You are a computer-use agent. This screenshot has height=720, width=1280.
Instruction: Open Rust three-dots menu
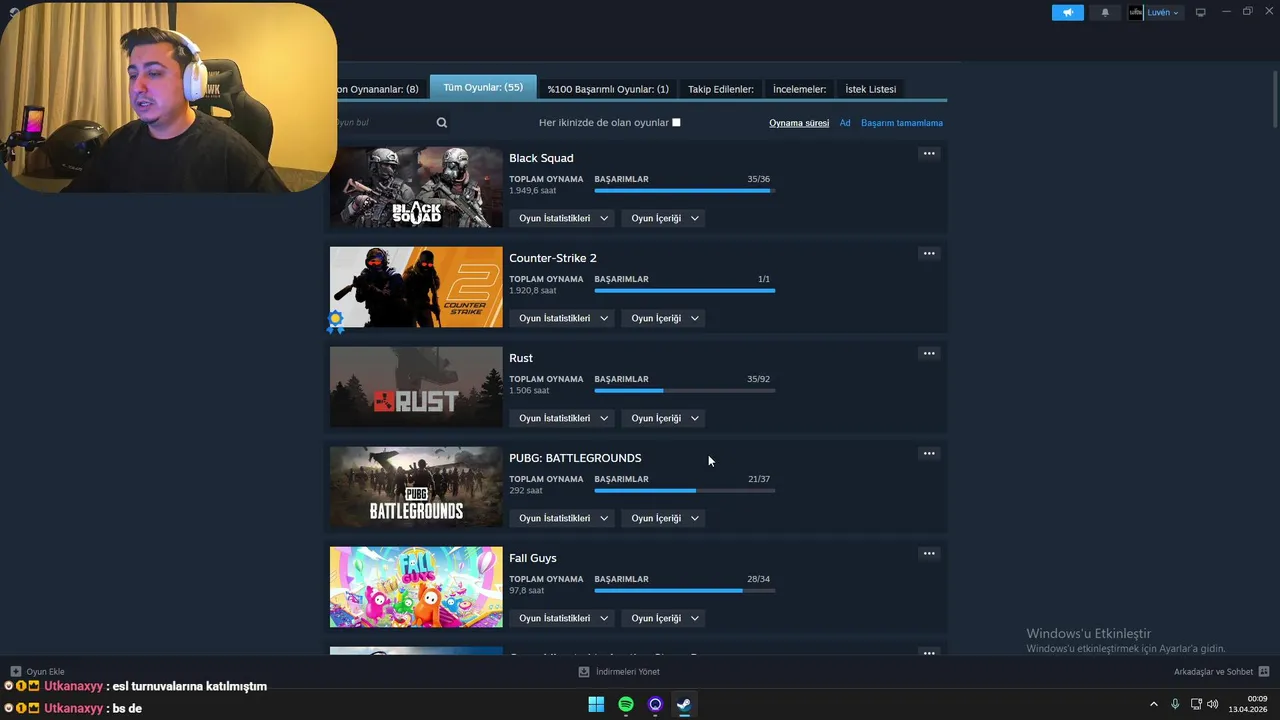(929, 353)
